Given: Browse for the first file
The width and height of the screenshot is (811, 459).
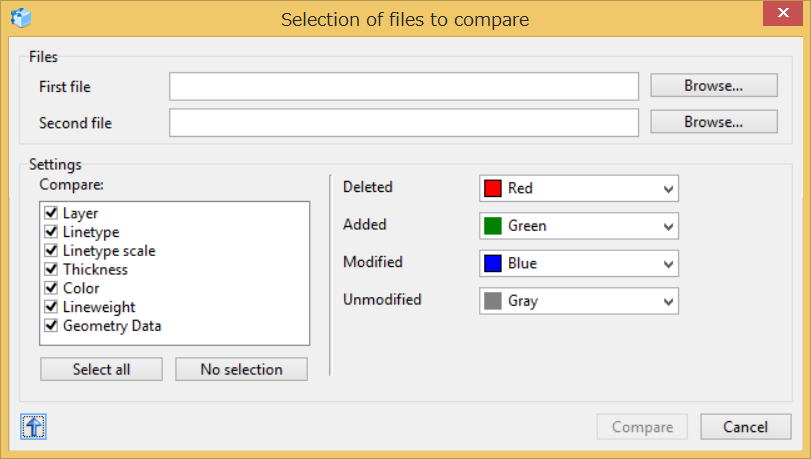Looking at the screenshot, I should (x=714, y=85).
